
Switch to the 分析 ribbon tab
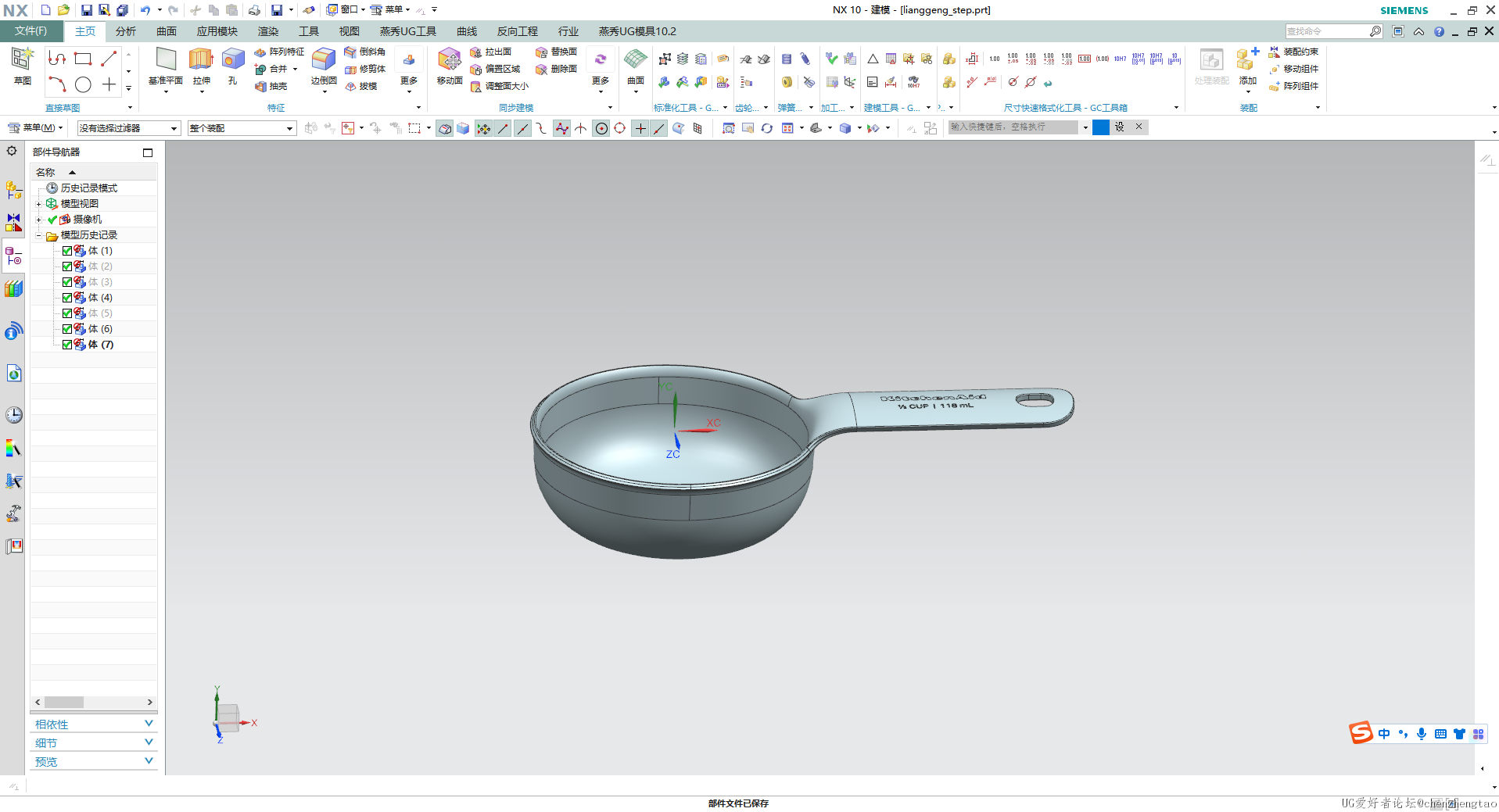(126, 31)
